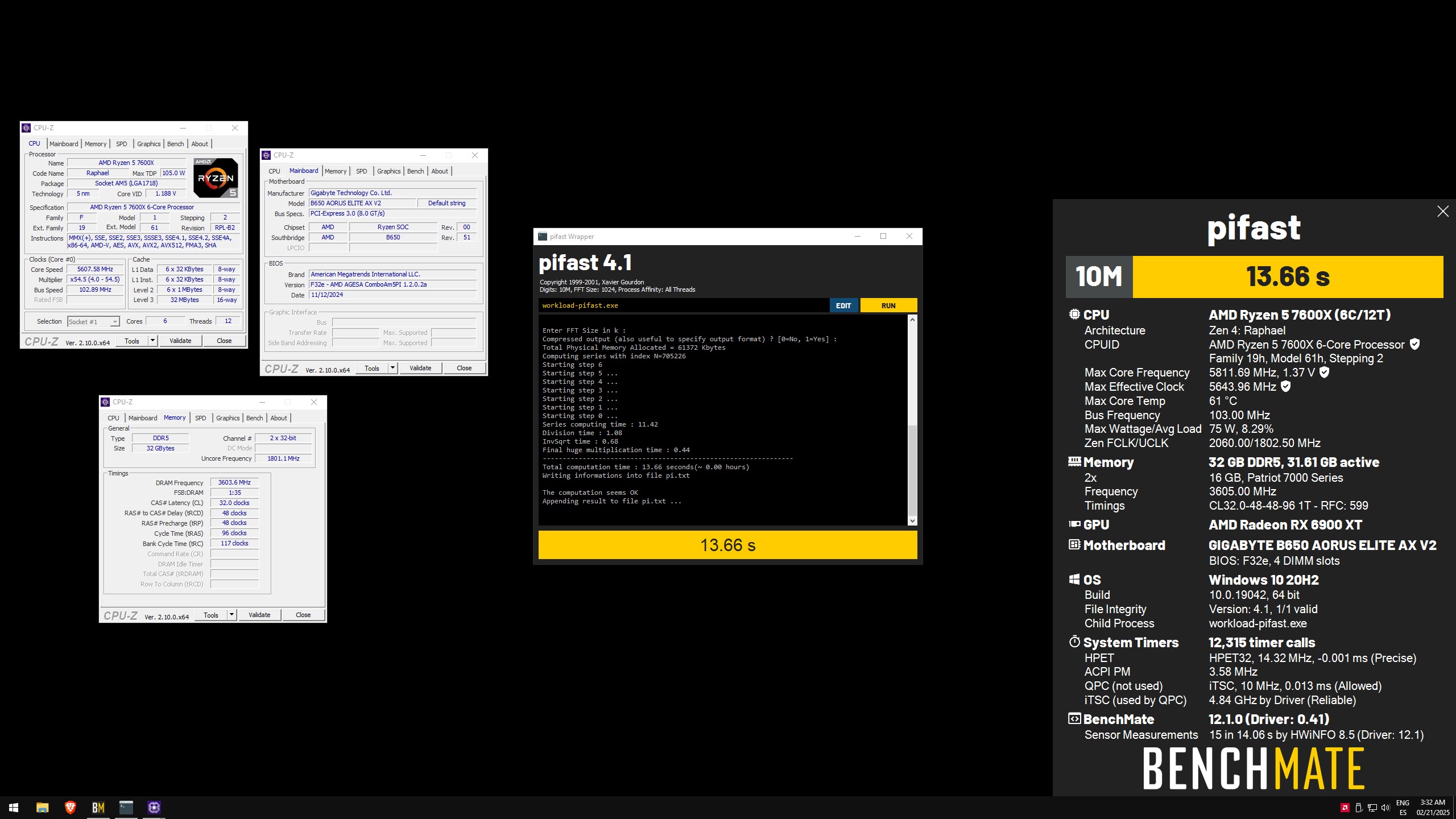Click the AMD Ryzen 5 logo in CPU-Z

[x=216, y=177]
